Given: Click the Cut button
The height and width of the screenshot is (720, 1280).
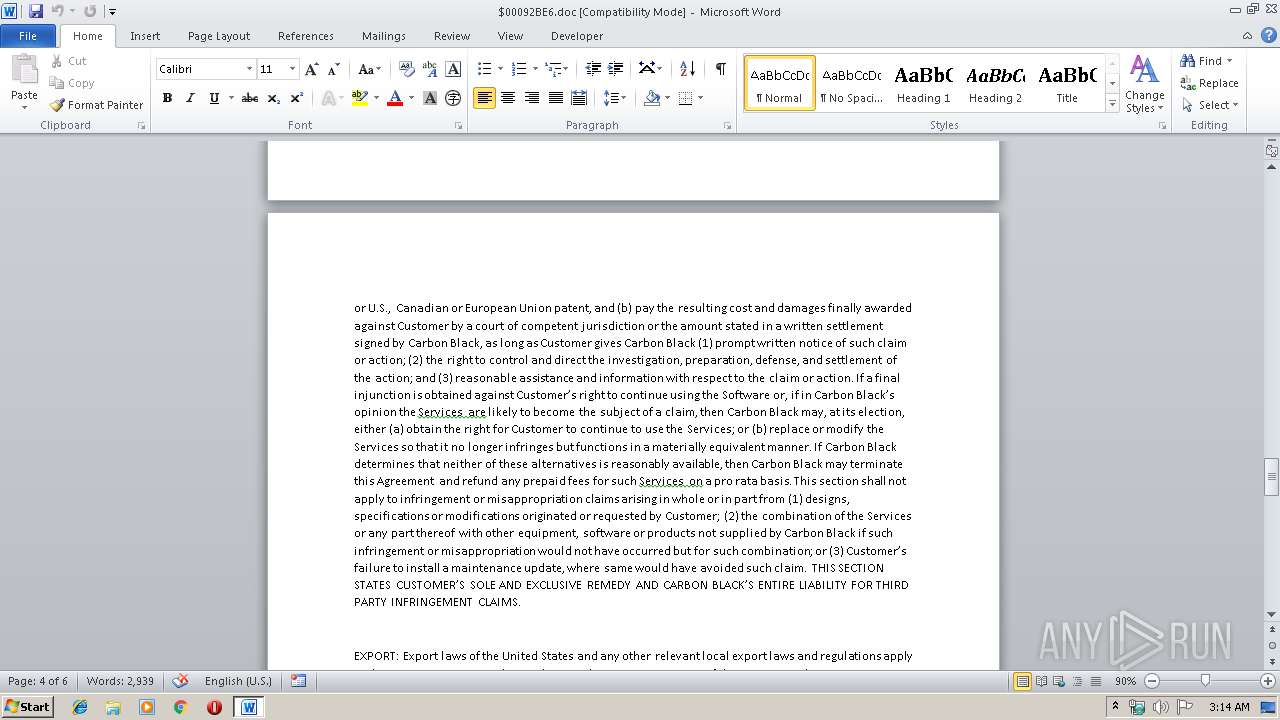Looking at the screenshot, I should click(69, 61).
